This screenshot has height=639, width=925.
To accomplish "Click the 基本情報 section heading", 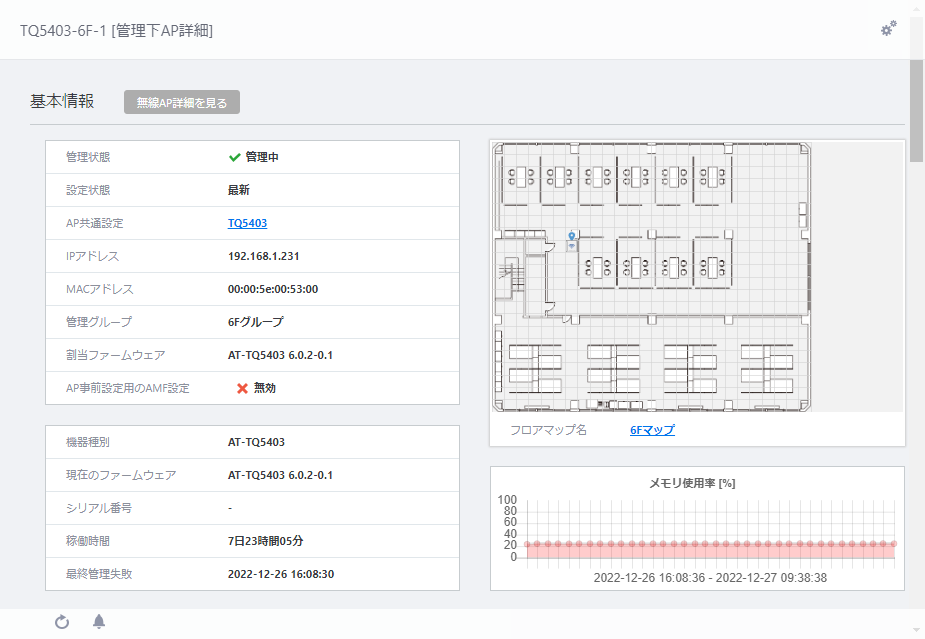I will (62, 101).
